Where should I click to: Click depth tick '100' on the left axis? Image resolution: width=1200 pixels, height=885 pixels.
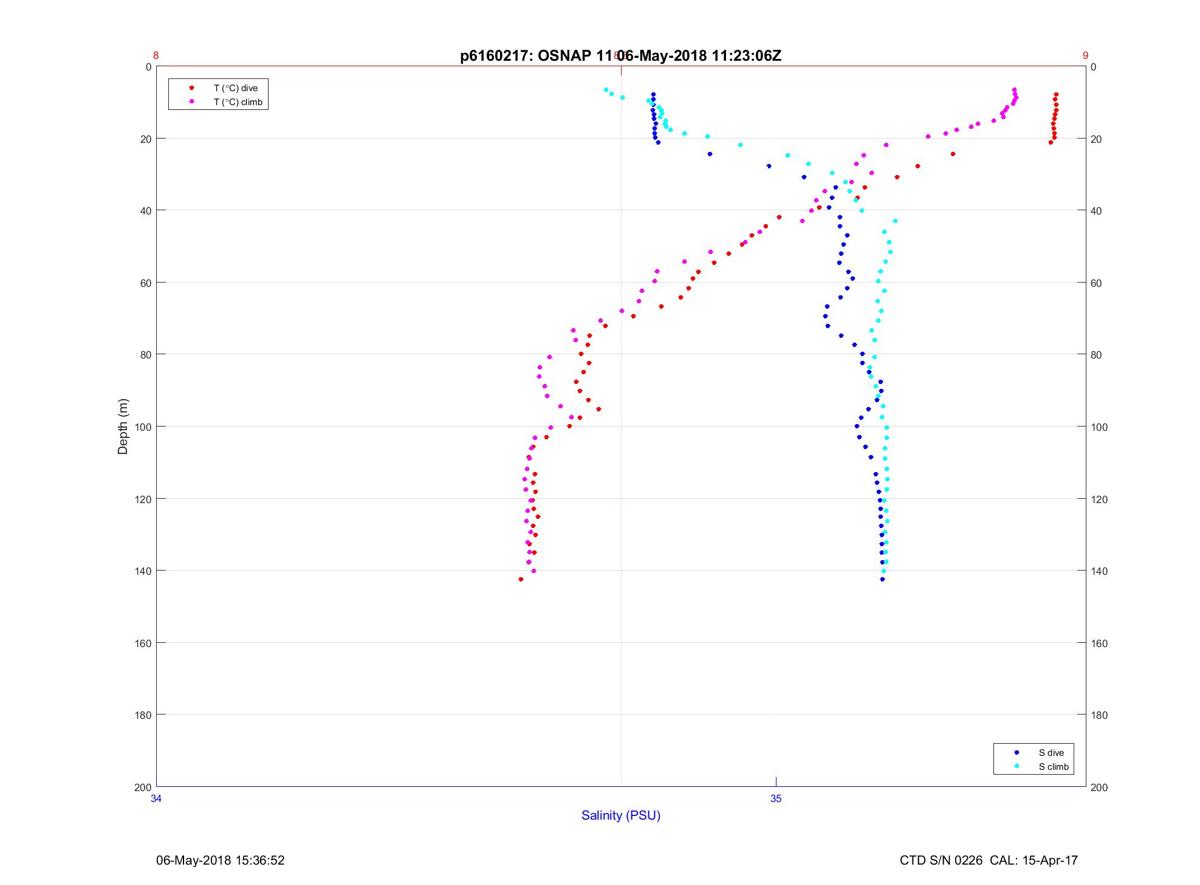142,427
